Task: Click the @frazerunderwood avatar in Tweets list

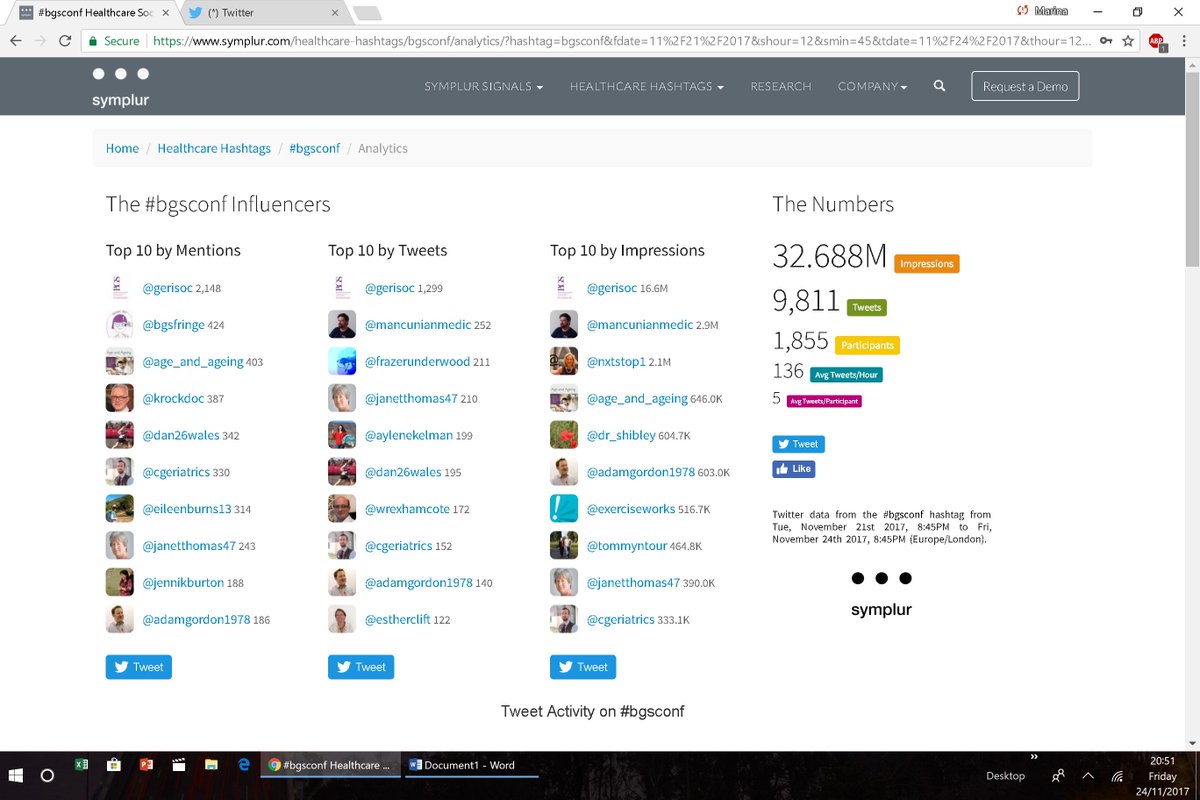Action: coord(342,361)
